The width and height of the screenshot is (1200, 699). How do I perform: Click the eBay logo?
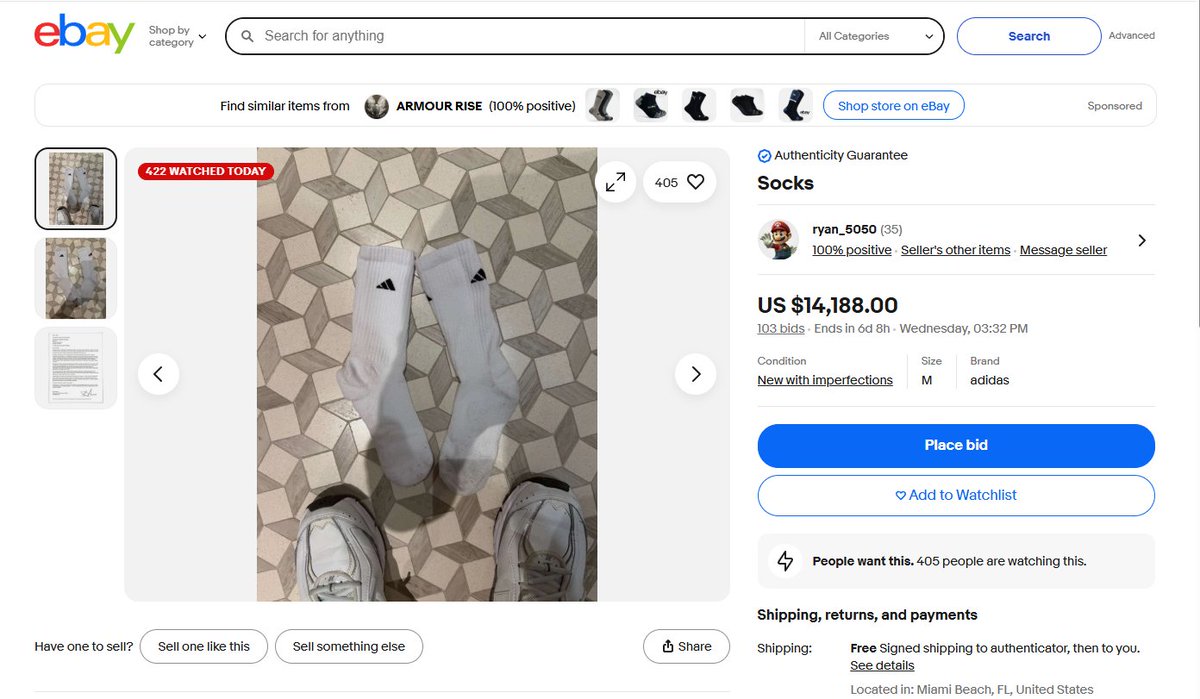(x=84, y=35)
